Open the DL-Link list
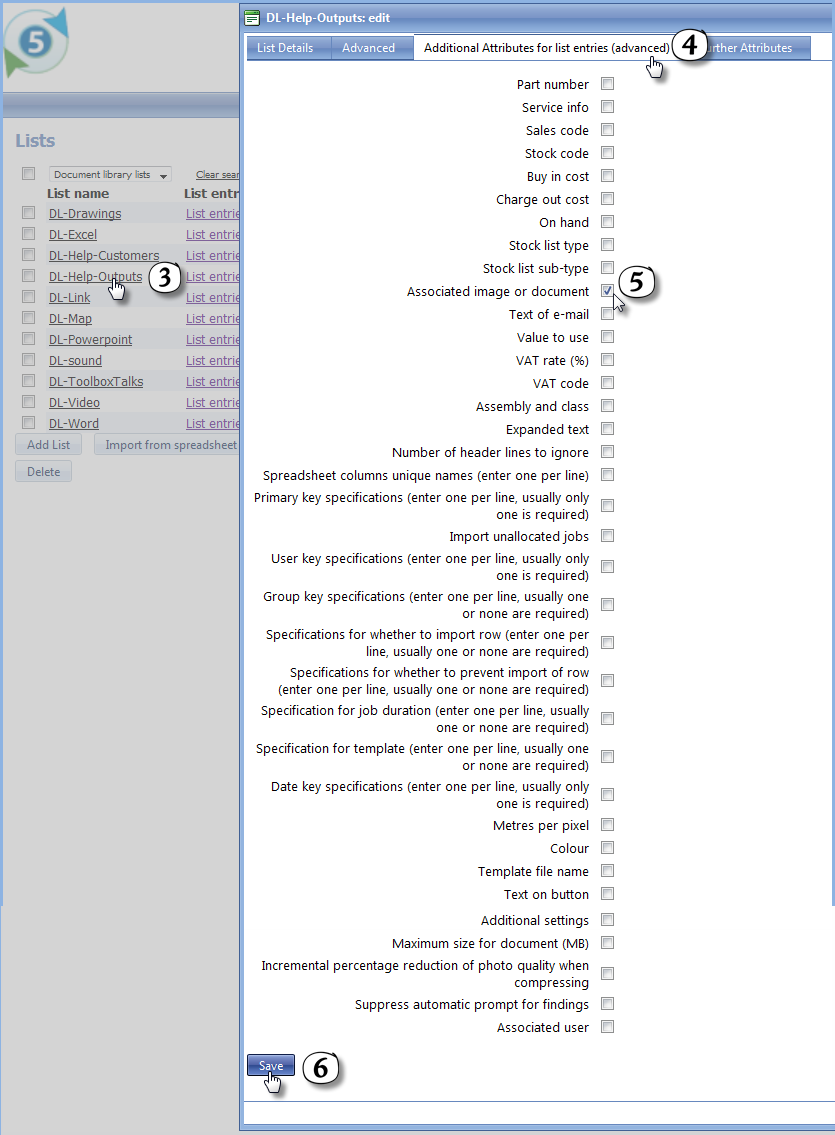This screenshot has width=835, height=1135. point(69,298)
